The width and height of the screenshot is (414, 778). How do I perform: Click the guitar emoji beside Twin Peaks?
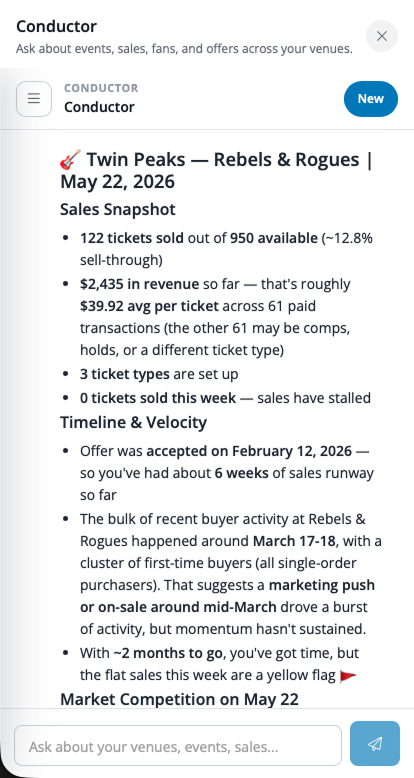coord(70,160)
